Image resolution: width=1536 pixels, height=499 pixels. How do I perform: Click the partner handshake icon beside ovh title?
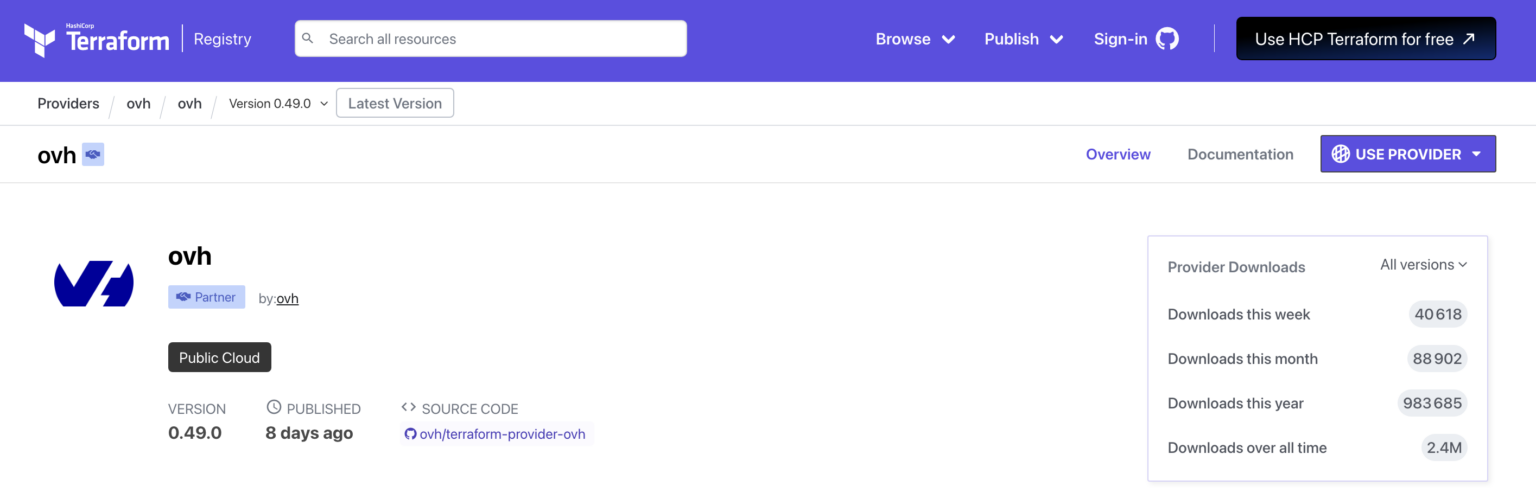(93, 154)
